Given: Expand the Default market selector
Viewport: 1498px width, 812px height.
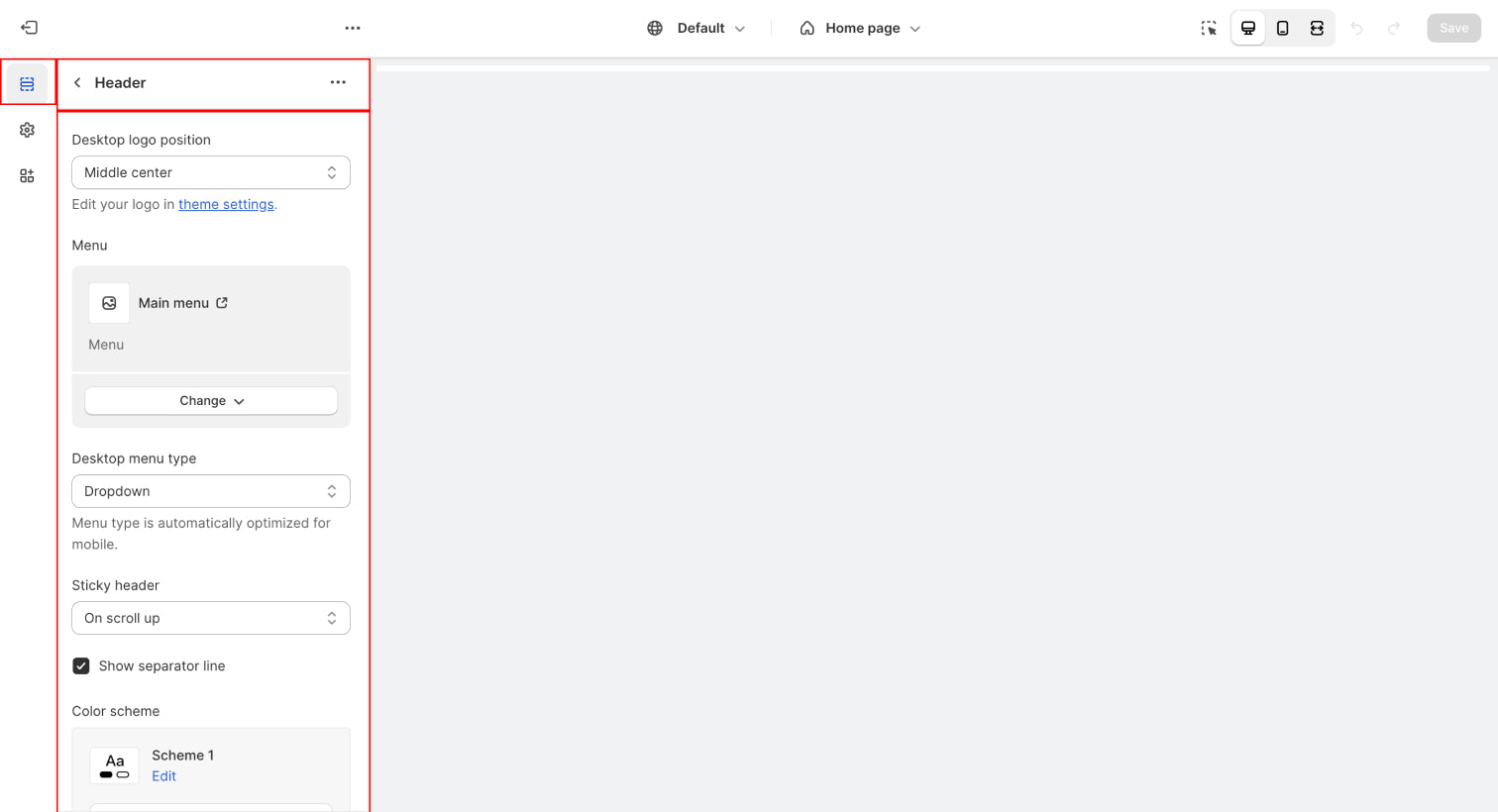Looking at the screenshot, I should [x=696, y=28].
